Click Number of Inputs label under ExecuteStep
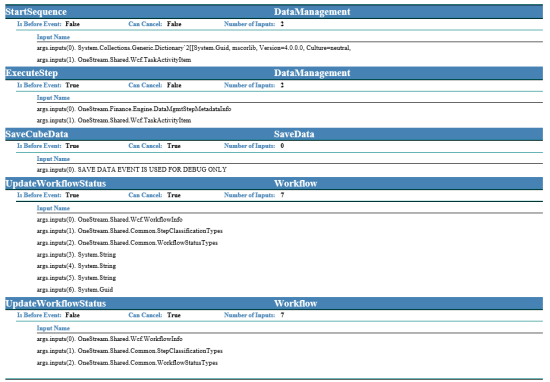This screenshot has width=550, height=382. tap(249, 85)
